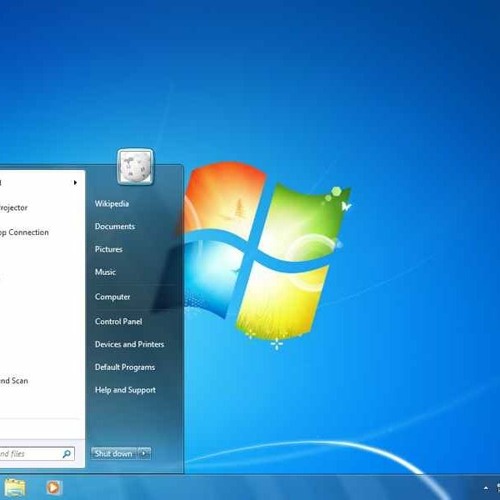Image resolution: width=500 pixels, height=500 pixels.
Task: Open Default Programs
Action: [125, 367]
